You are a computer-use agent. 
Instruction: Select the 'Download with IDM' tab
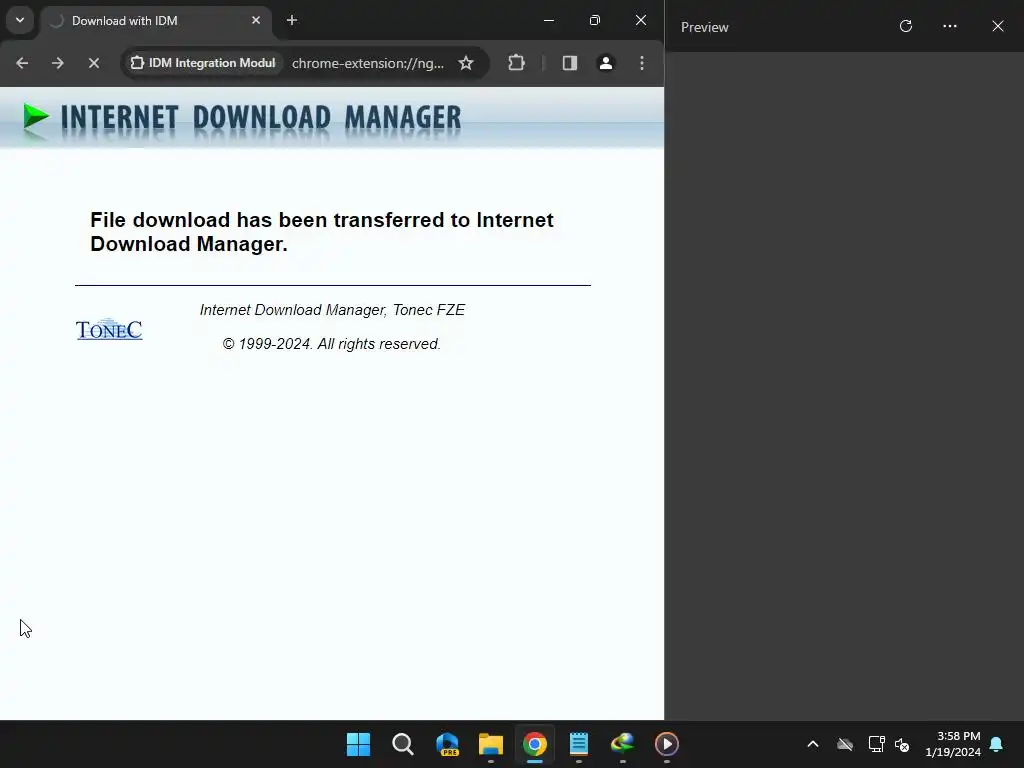click(x=155, y=21)
